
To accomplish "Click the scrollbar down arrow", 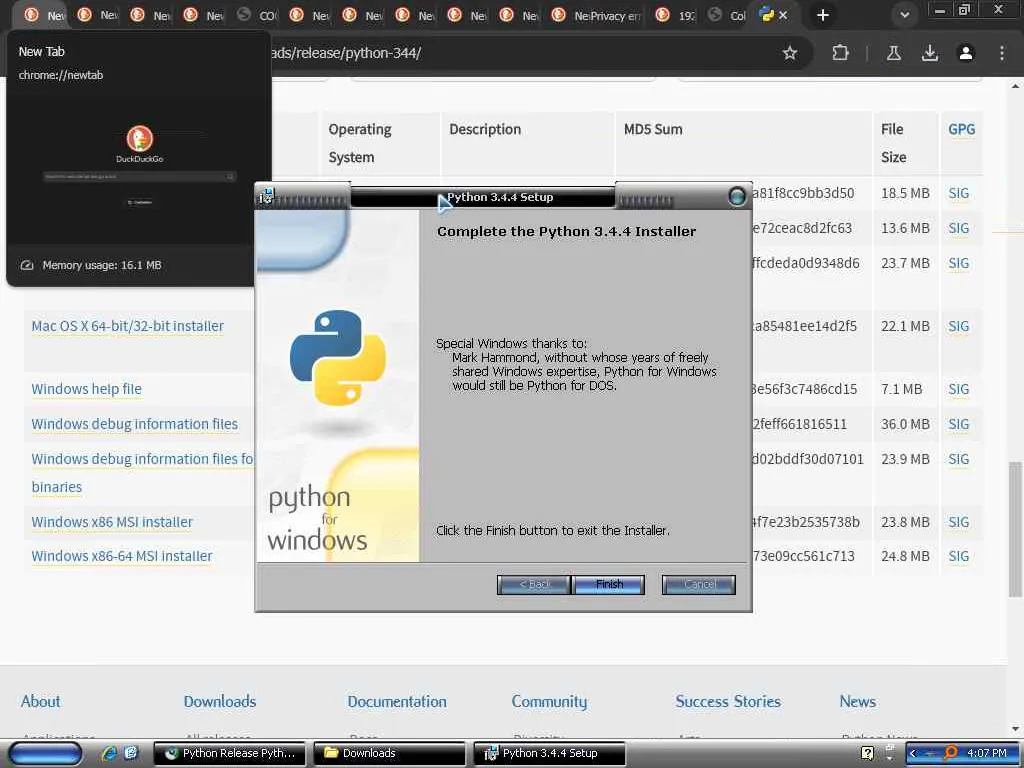I will click(1015, 729).
